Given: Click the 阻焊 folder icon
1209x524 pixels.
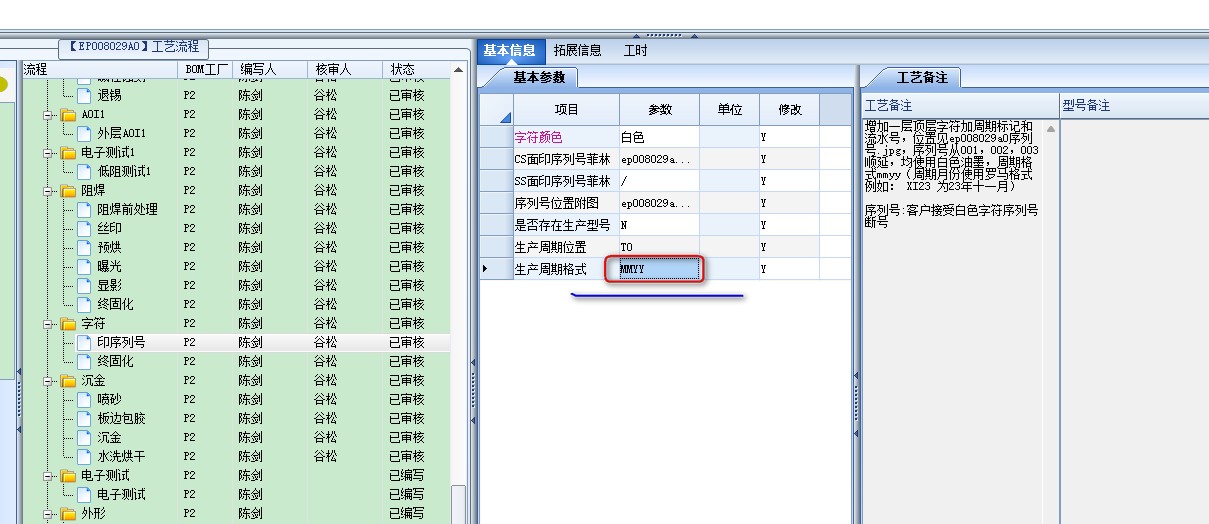Looking at the screenshot, I should (x=68, y=191).
